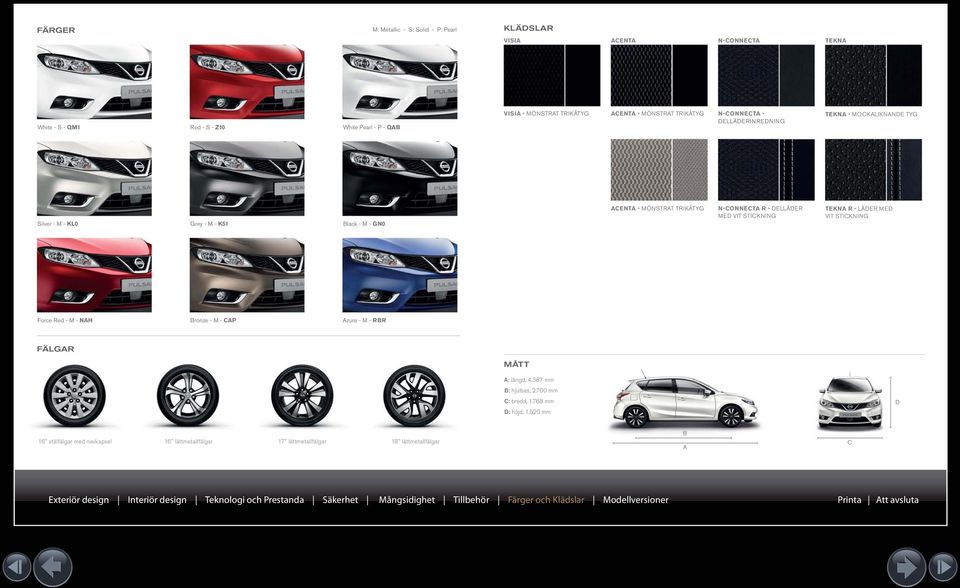Select the black Acenta upholstery swatch
960x588 pixels.
tap(659, 75)
